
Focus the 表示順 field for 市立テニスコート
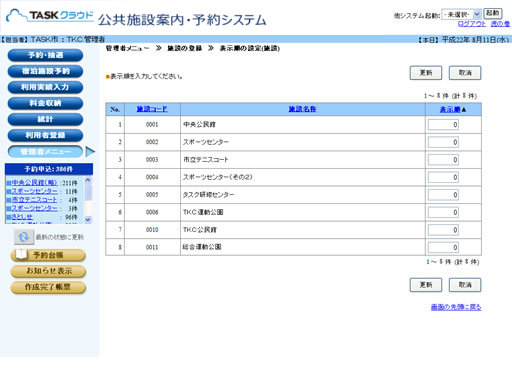(443, 160)
